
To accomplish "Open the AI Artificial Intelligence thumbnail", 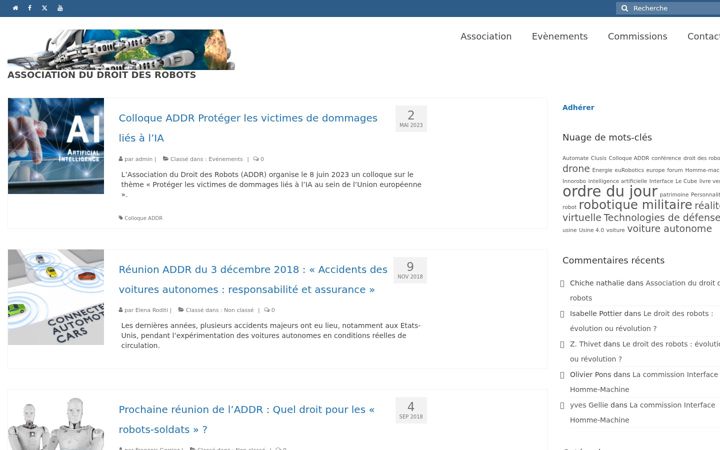I will point(56,146).
